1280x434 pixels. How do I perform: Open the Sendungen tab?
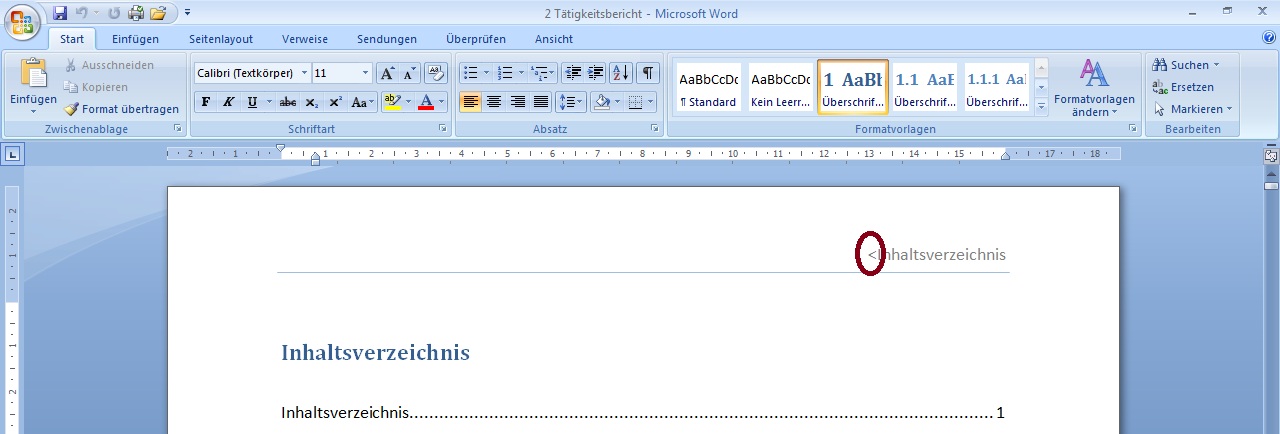[387, 39]
